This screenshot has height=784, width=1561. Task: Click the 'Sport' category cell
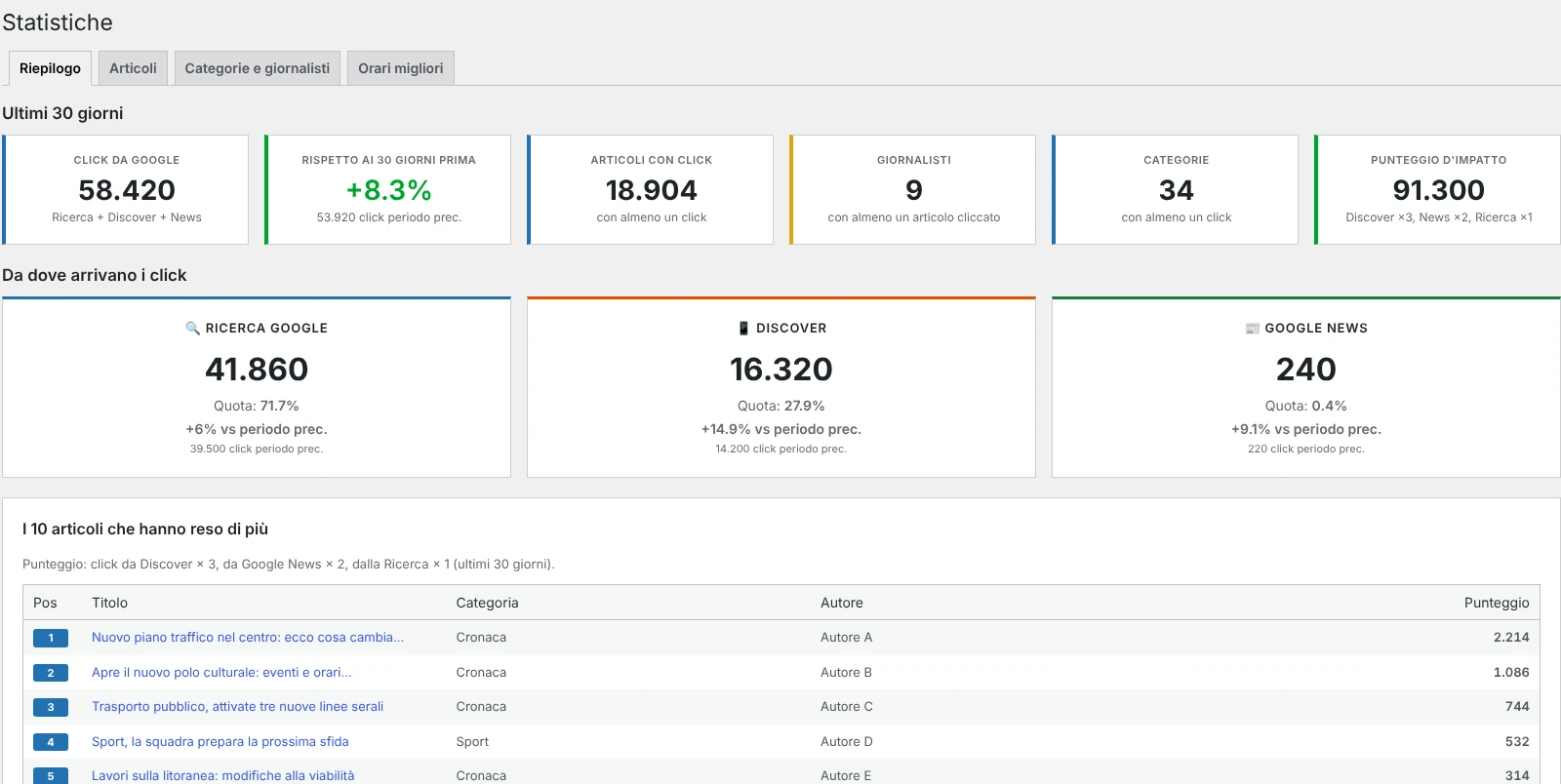click(473, 742)
